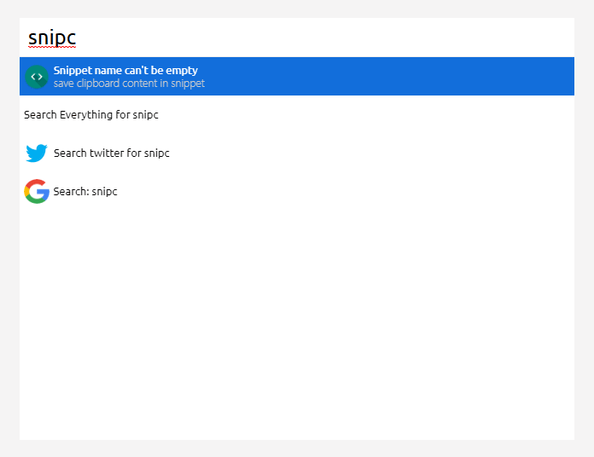
Task: Choose "Search Everything for snipc" result
Action: (x=297, y=114)
